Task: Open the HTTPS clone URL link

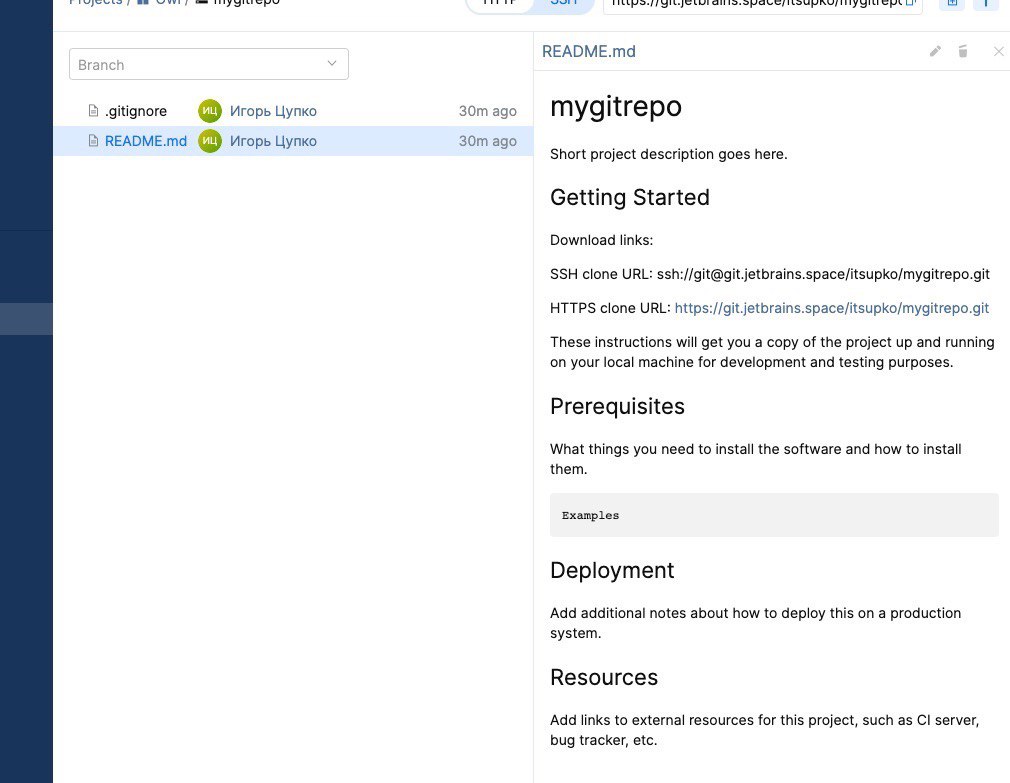Action: [832, 308]
